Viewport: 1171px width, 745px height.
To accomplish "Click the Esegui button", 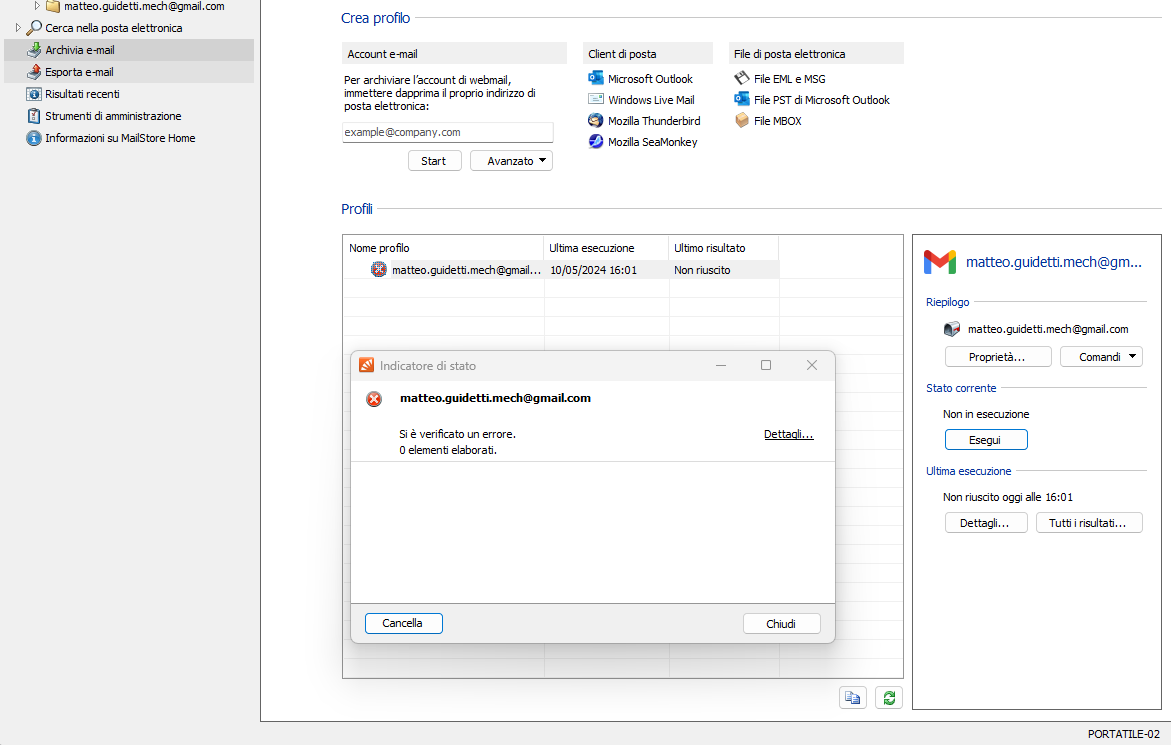I will [x=985, y=440].
